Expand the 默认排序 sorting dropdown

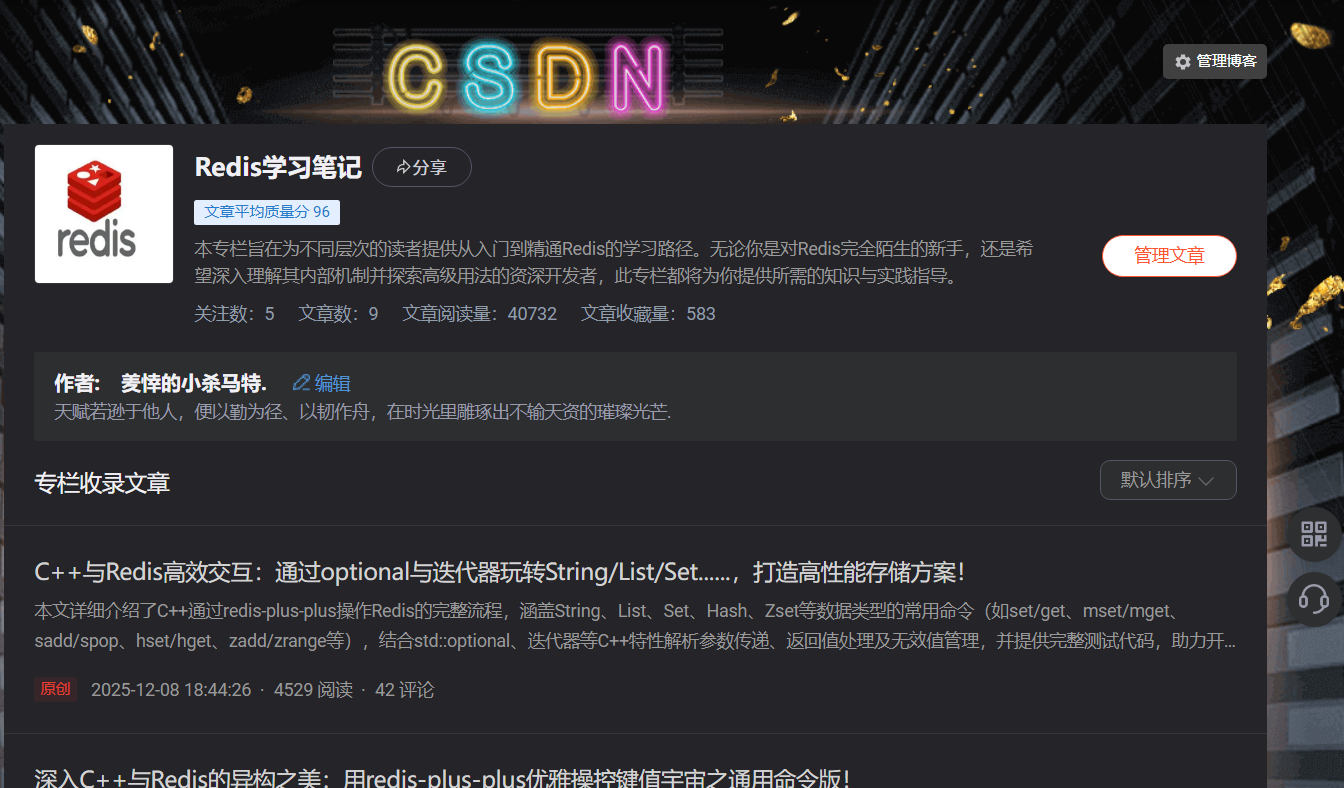[x=1168, y=480]
